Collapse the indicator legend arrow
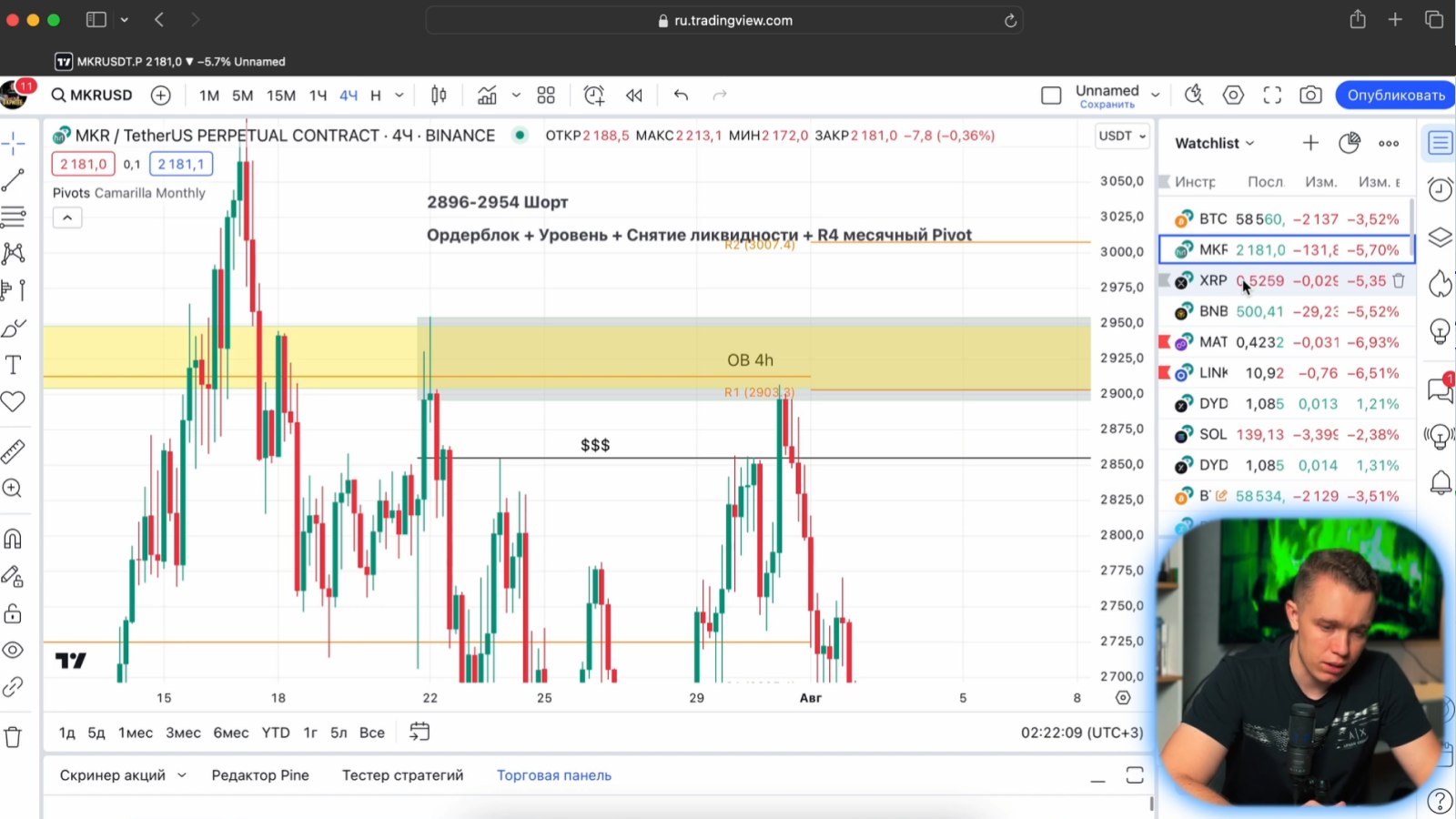Viewport: 1456px width, 819px height. [67, 217]
